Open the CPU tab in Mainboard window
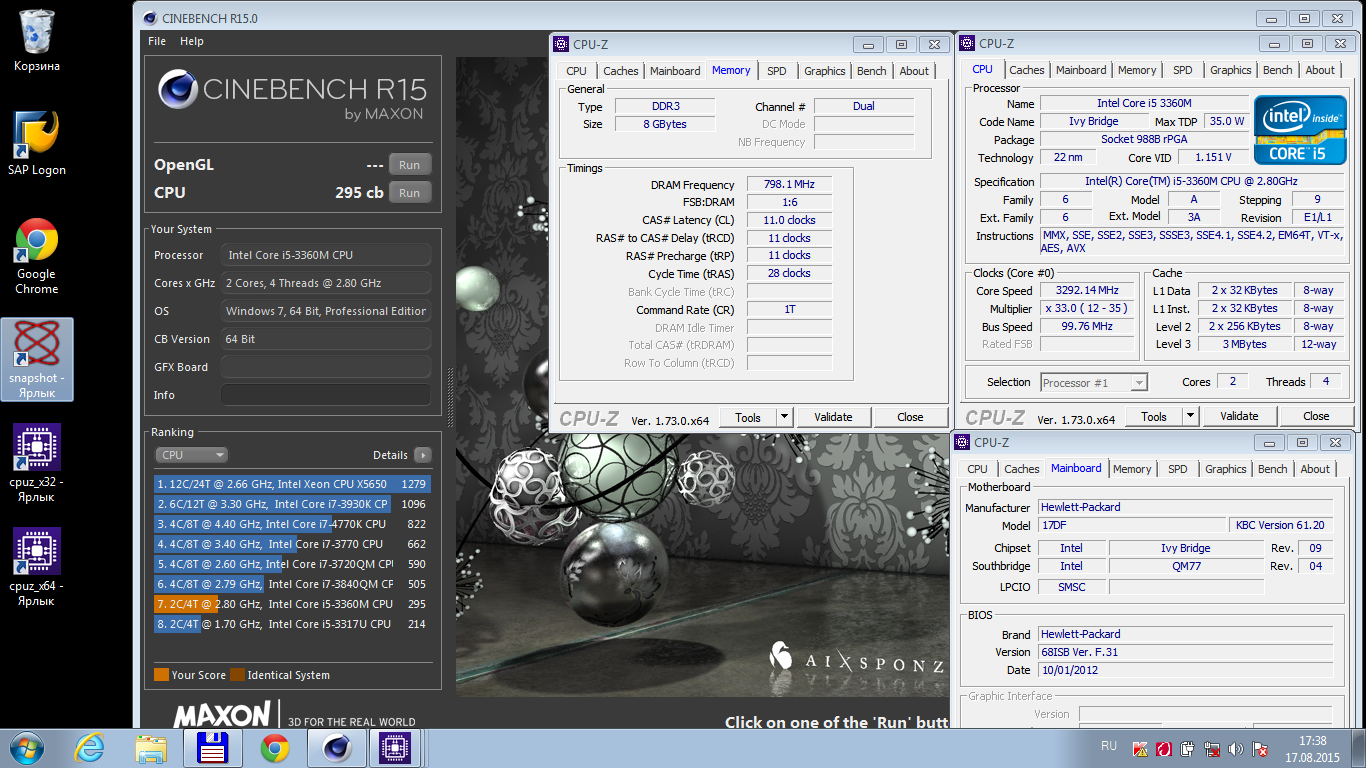This screenshot has height=768, width=1366. pos(978,469)
